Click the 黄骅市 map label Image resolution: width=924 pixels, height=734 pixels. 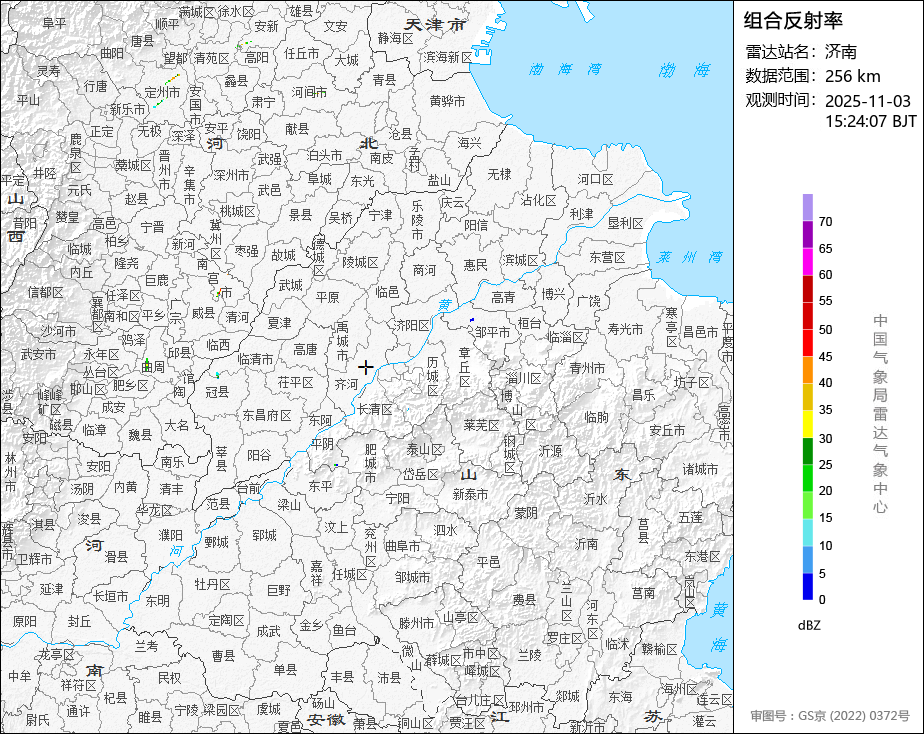447,101
